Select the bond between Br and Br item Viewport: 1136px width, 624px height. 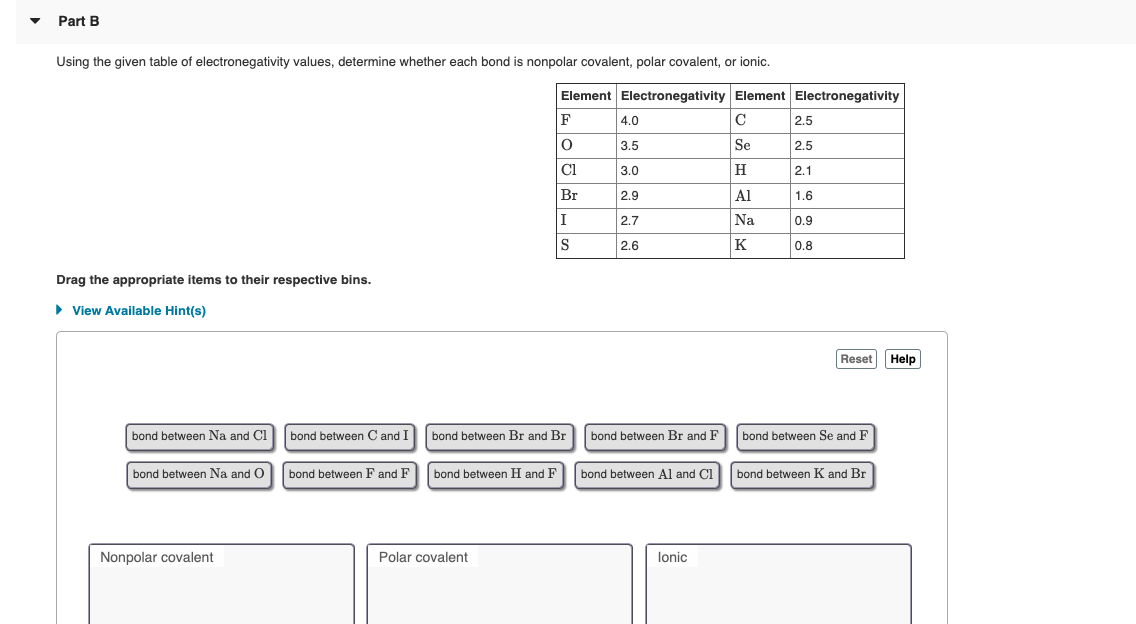[499, 436]
